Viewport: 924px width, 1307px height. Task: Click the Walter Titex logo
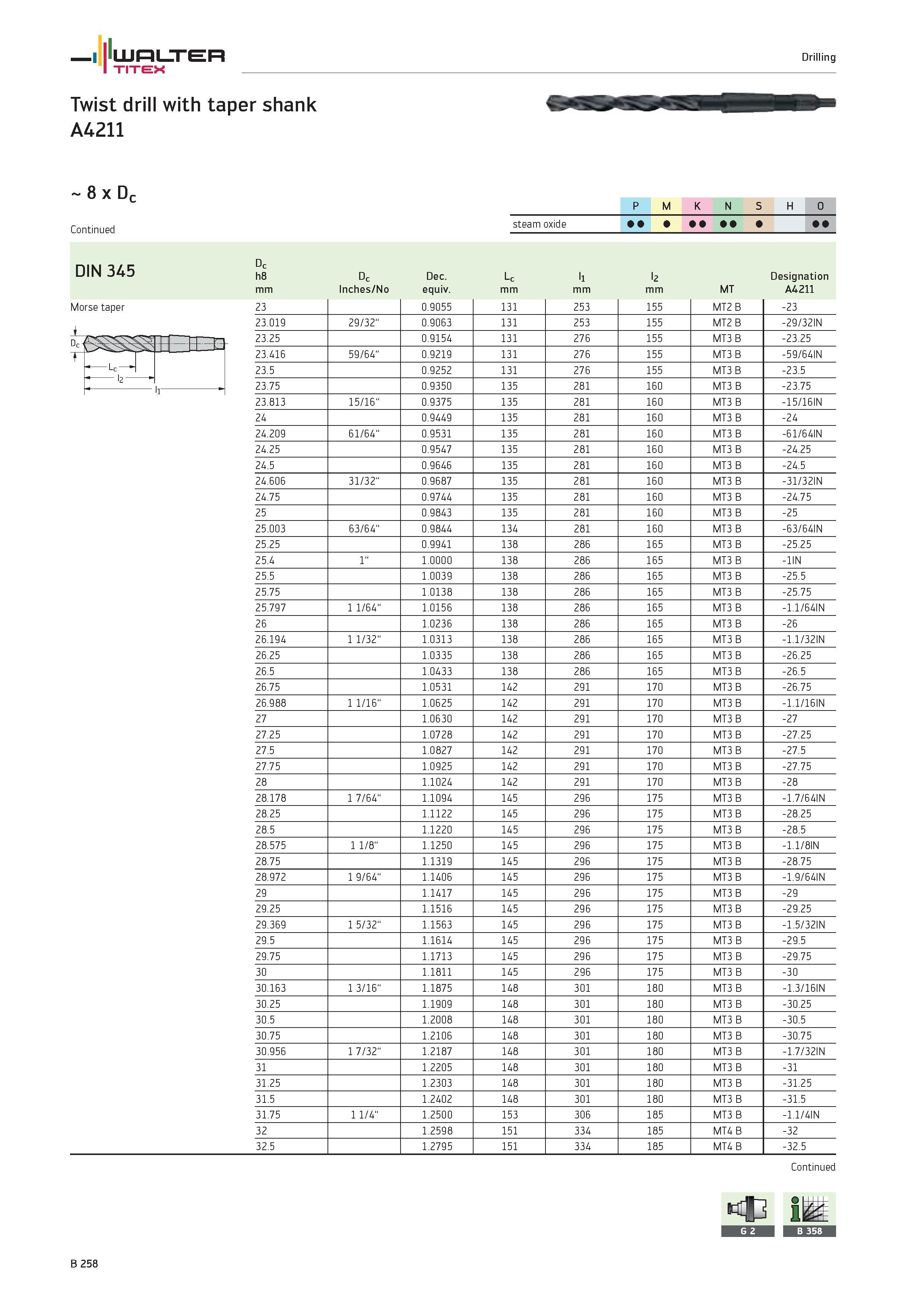click(148, 55)
